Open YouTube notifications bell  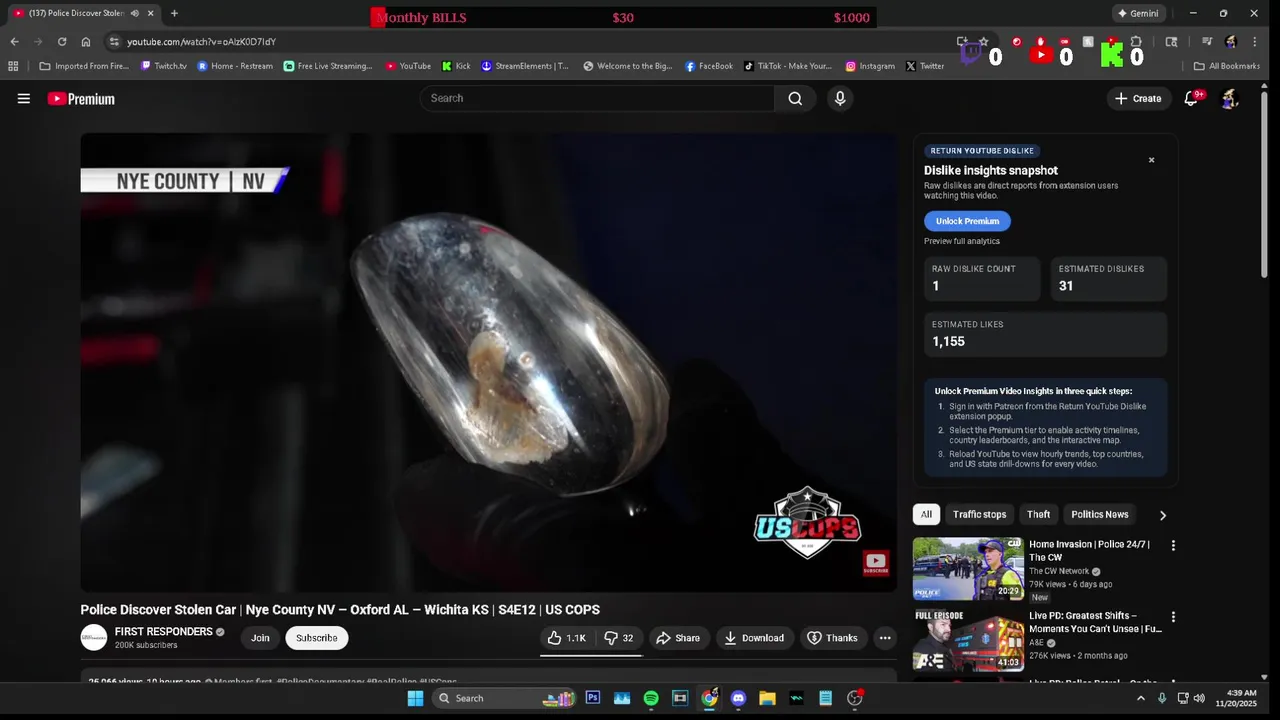point(1191,98)
